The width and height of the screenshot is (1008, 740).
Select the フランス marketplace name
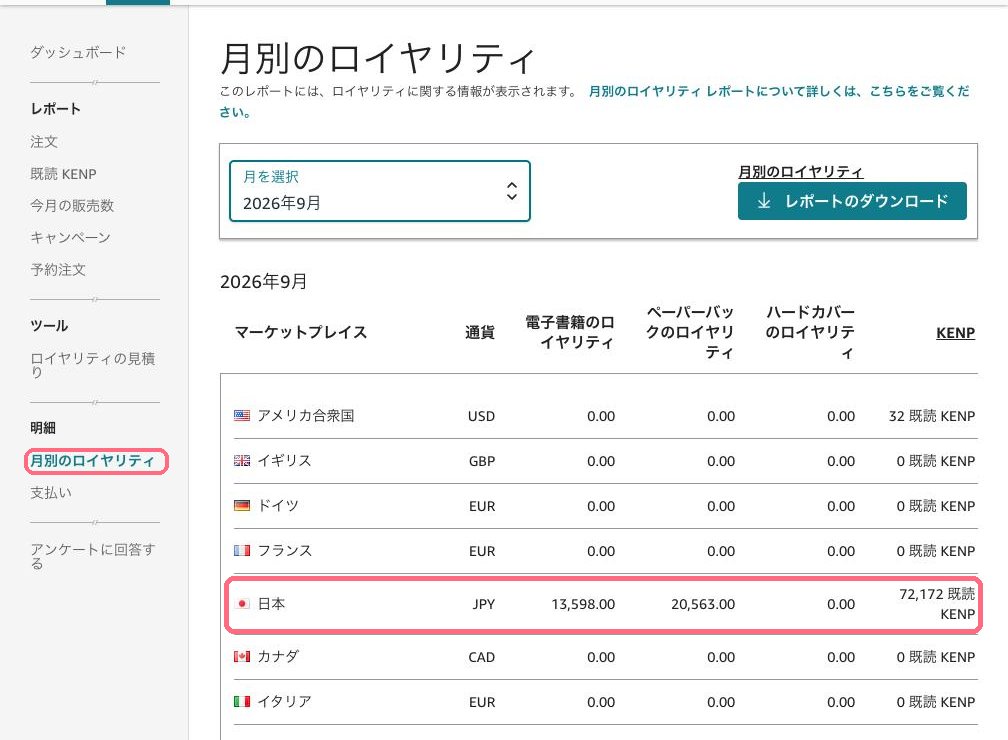[x=285, y=551]
